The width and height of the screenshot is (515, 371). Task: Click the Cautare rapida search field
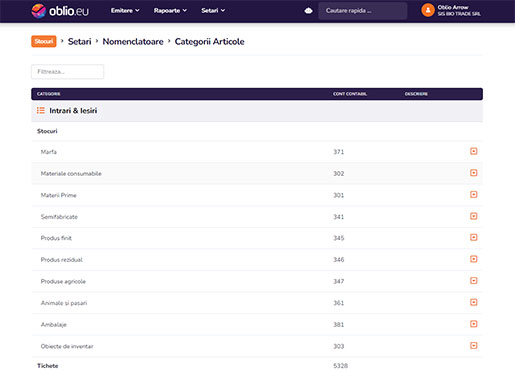[x=363, y=11]
